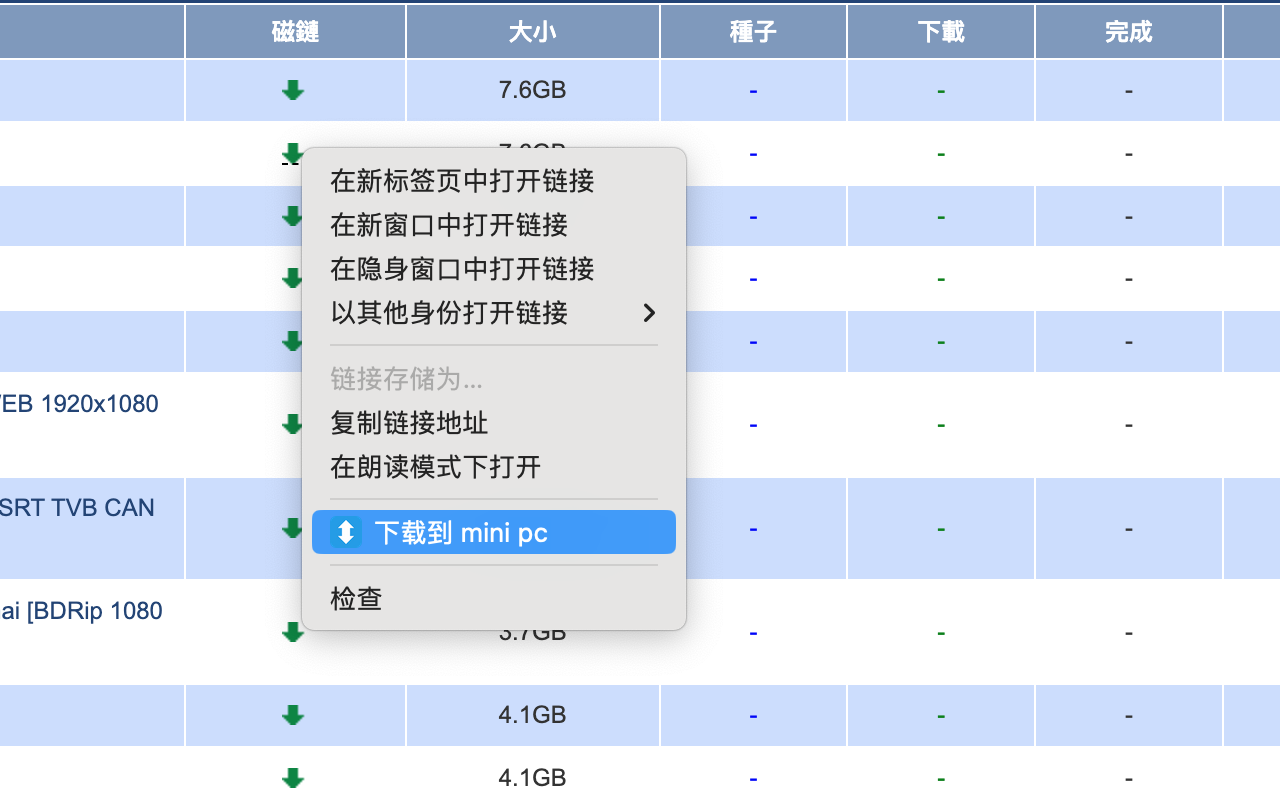Sort by 大小 column header
Viewport: 1280px width, 800px height.
point(533,32)
